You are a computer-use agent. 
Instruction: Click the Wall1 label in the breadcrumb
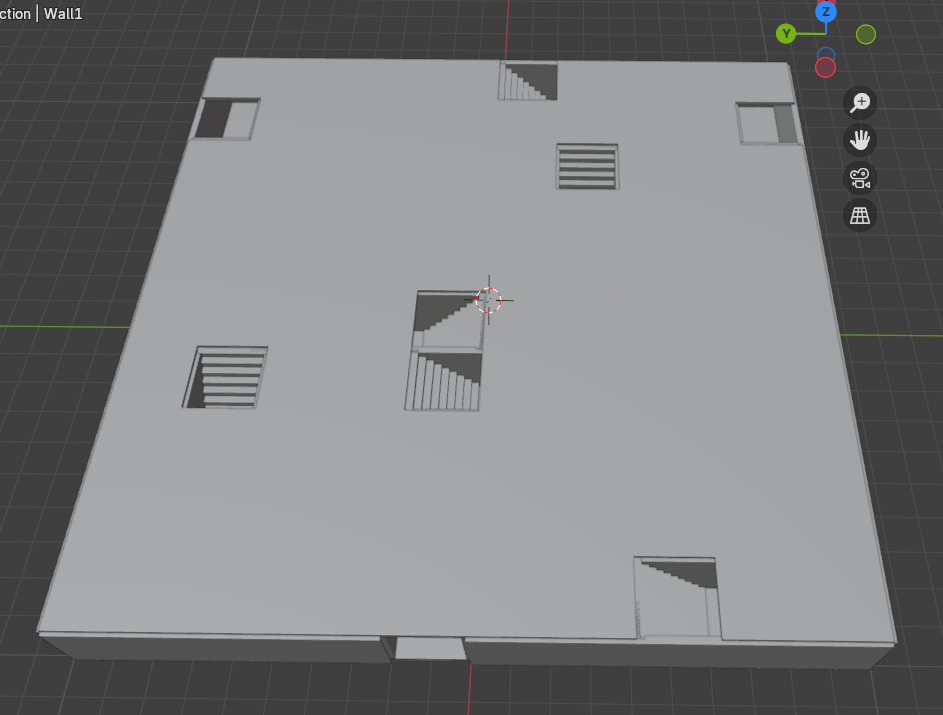click(x=63, y=14)
